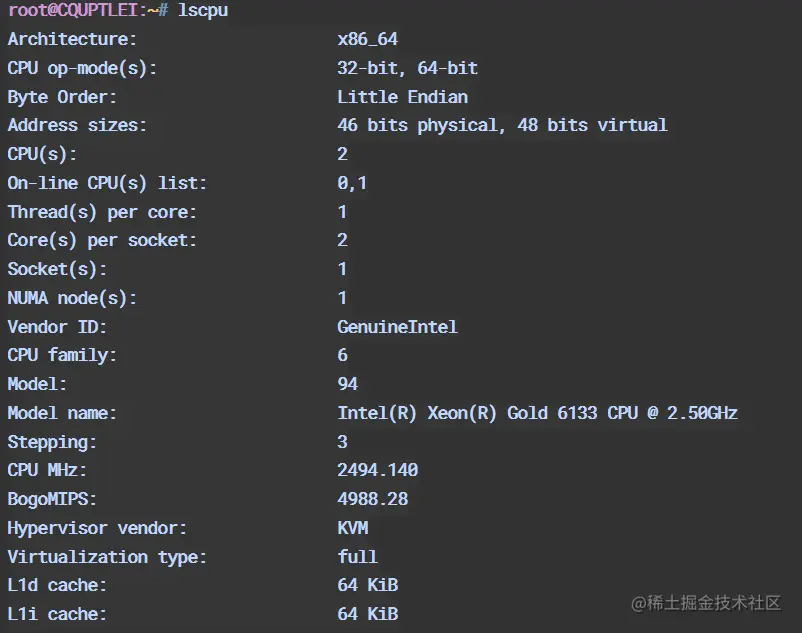Click the Virtualization type value full
This screenshot has height=633, width=802.
click(x=357, y=556)
